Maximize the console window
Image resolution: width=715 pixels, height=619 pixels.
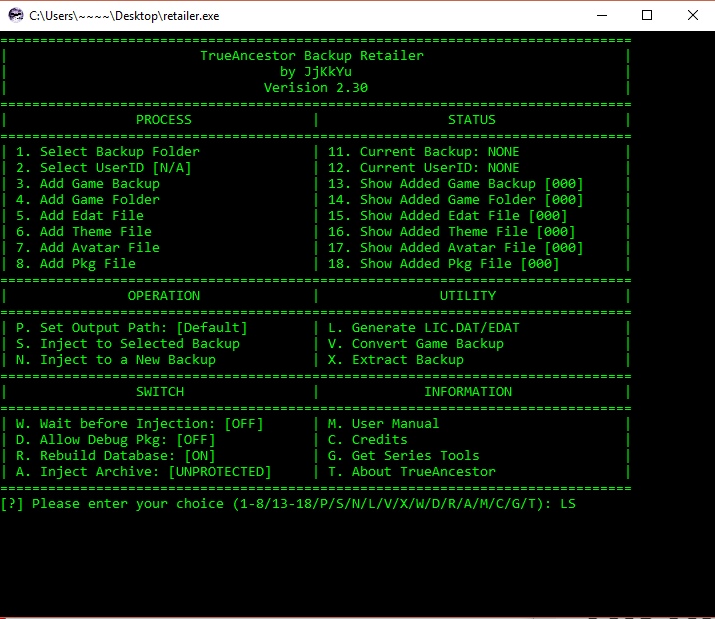tap(647, 15)
